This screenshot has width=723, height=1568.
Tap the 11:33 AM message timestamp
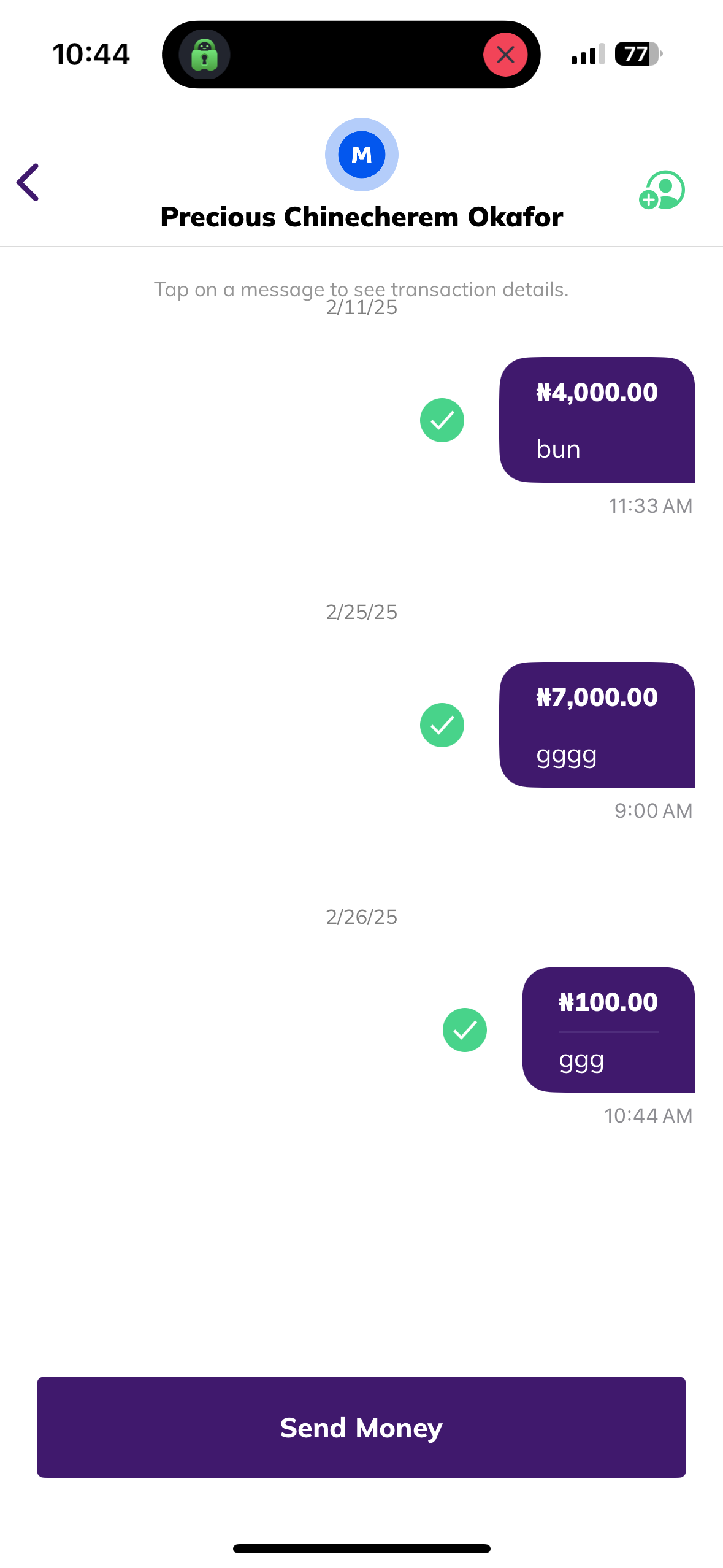650,506
